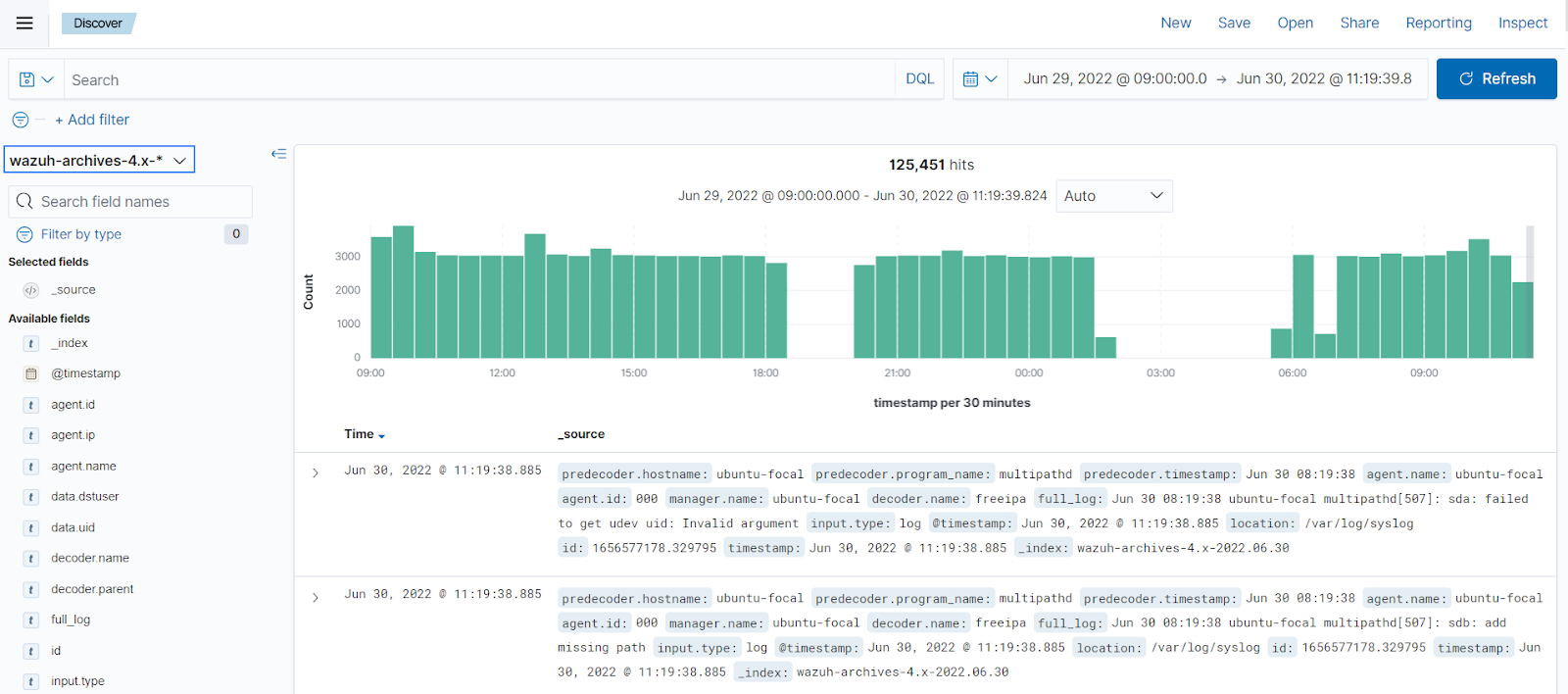This screenshot has width=1568, height=694.
Task: Sort by Time column arrow
Action: (381, 435)
